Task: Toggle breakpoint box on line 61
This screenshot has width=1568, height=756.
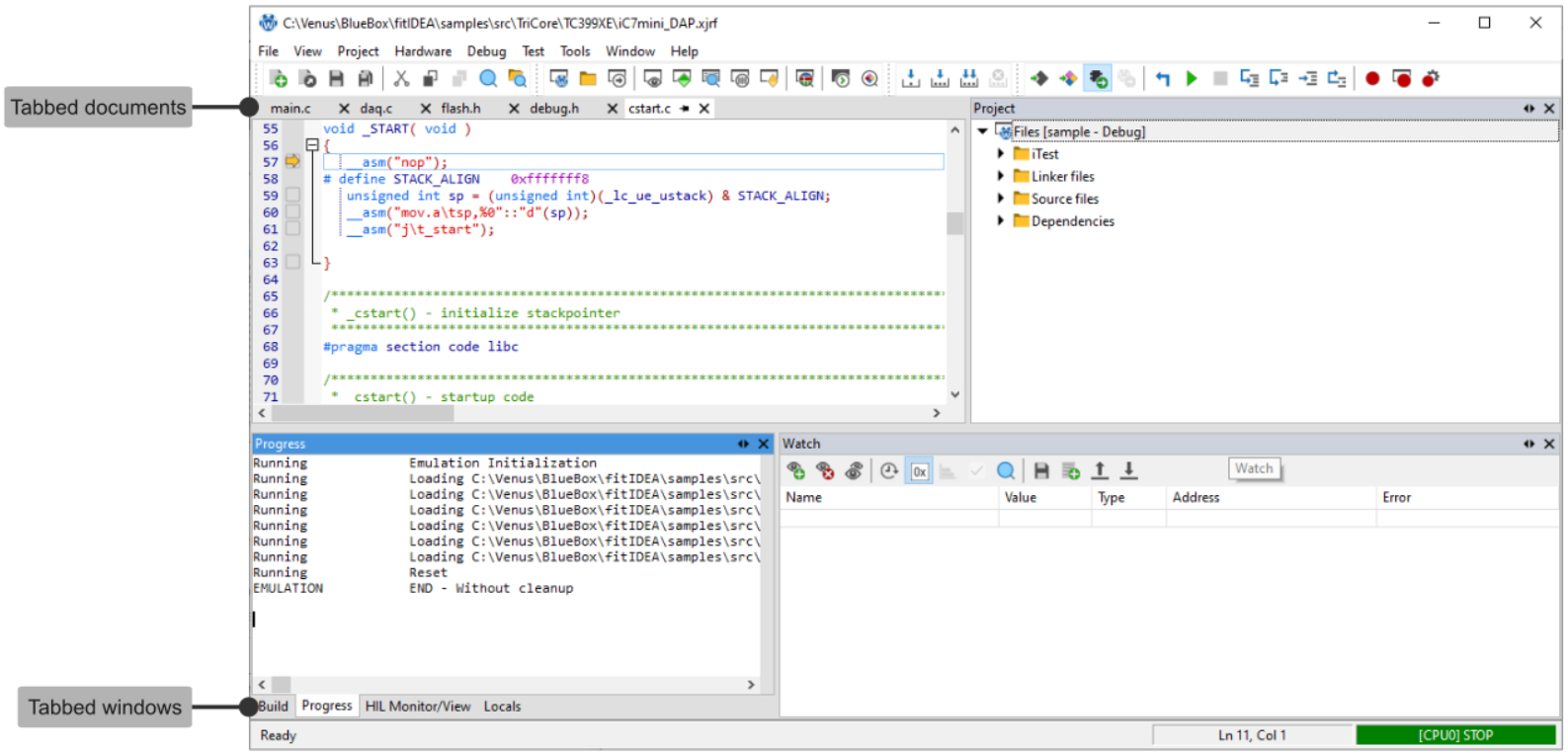Action: tap(292, 229)
